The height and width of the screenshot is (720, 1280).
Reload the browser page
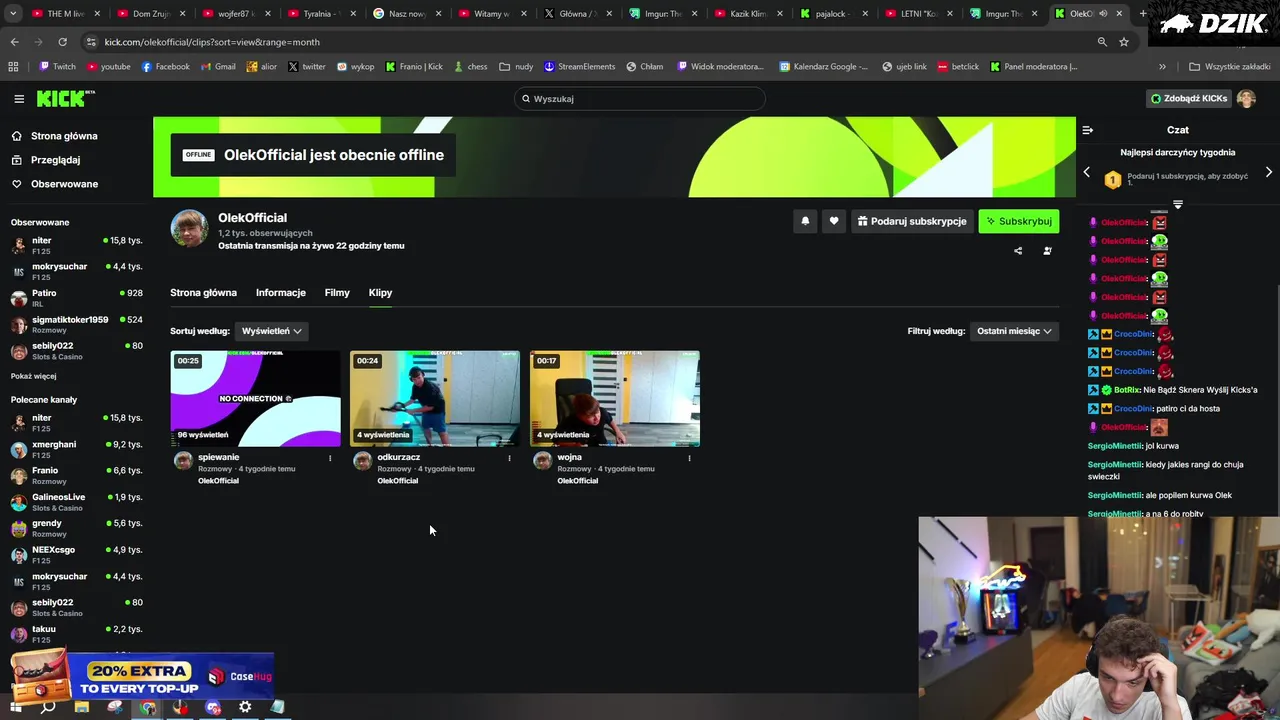pyautogui.click(x=62, y=42)
